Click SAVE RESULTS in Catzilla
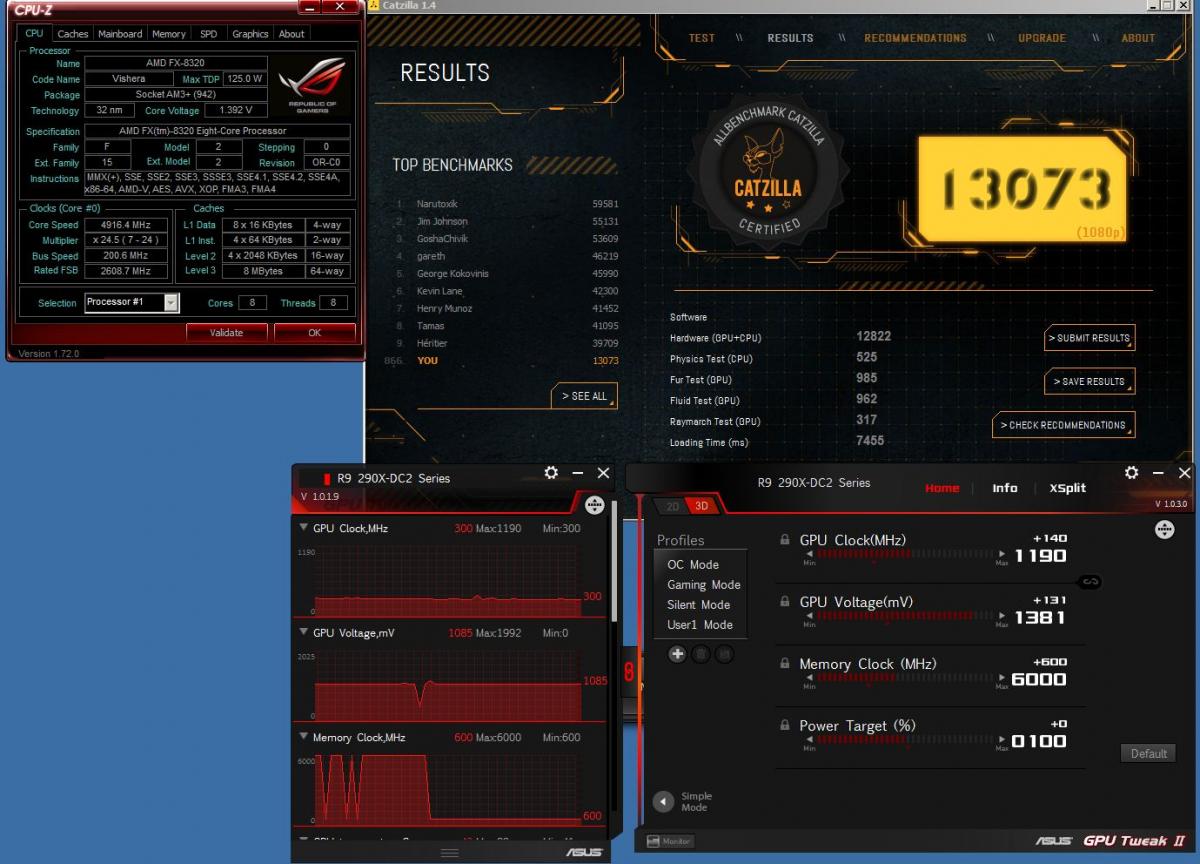Image resolution: width=1200 pixels, height=864 pixels. [x=1089, y=381]
